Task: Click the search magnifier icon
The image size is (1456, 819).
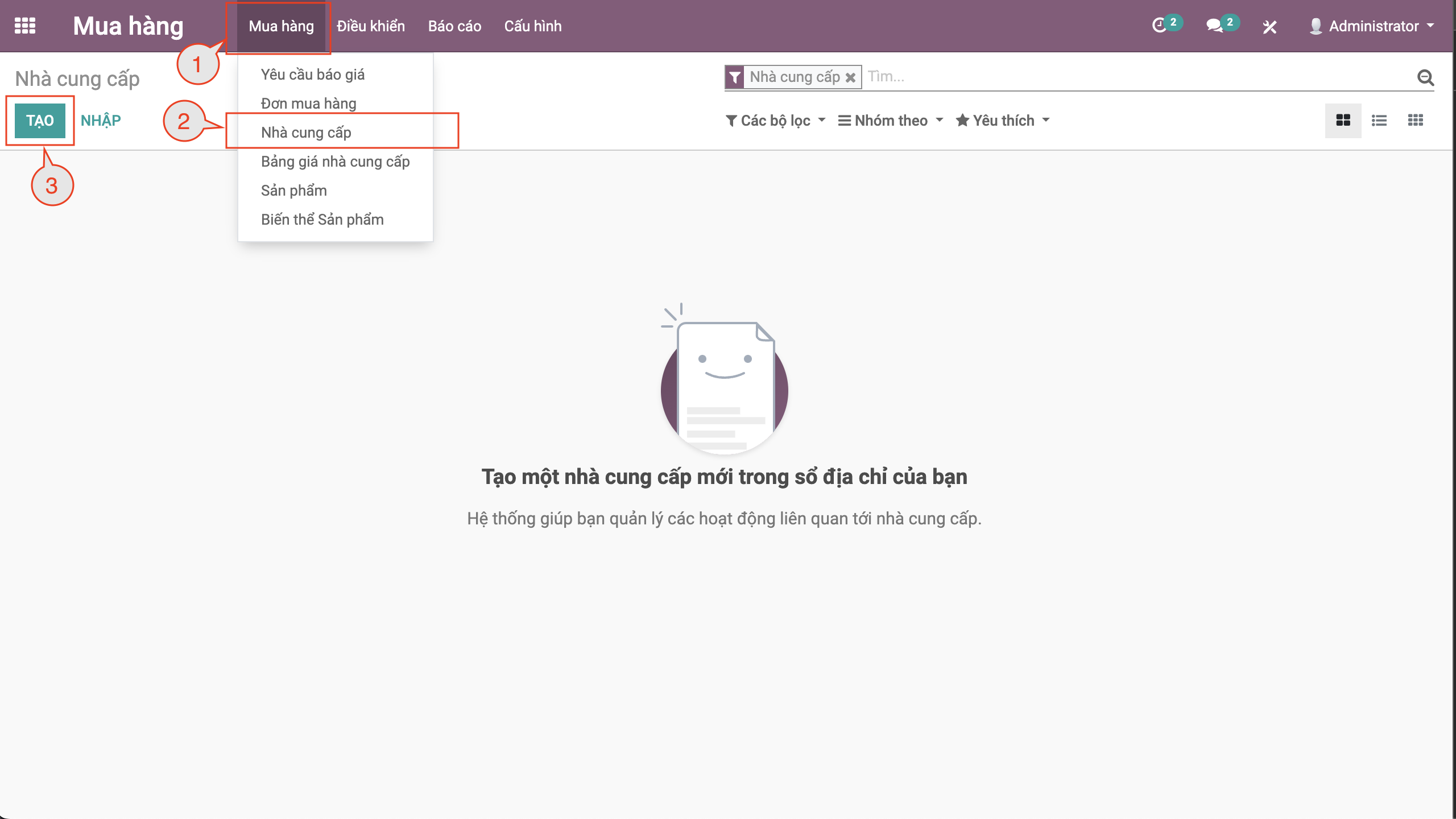Action: click(1425, 77)
